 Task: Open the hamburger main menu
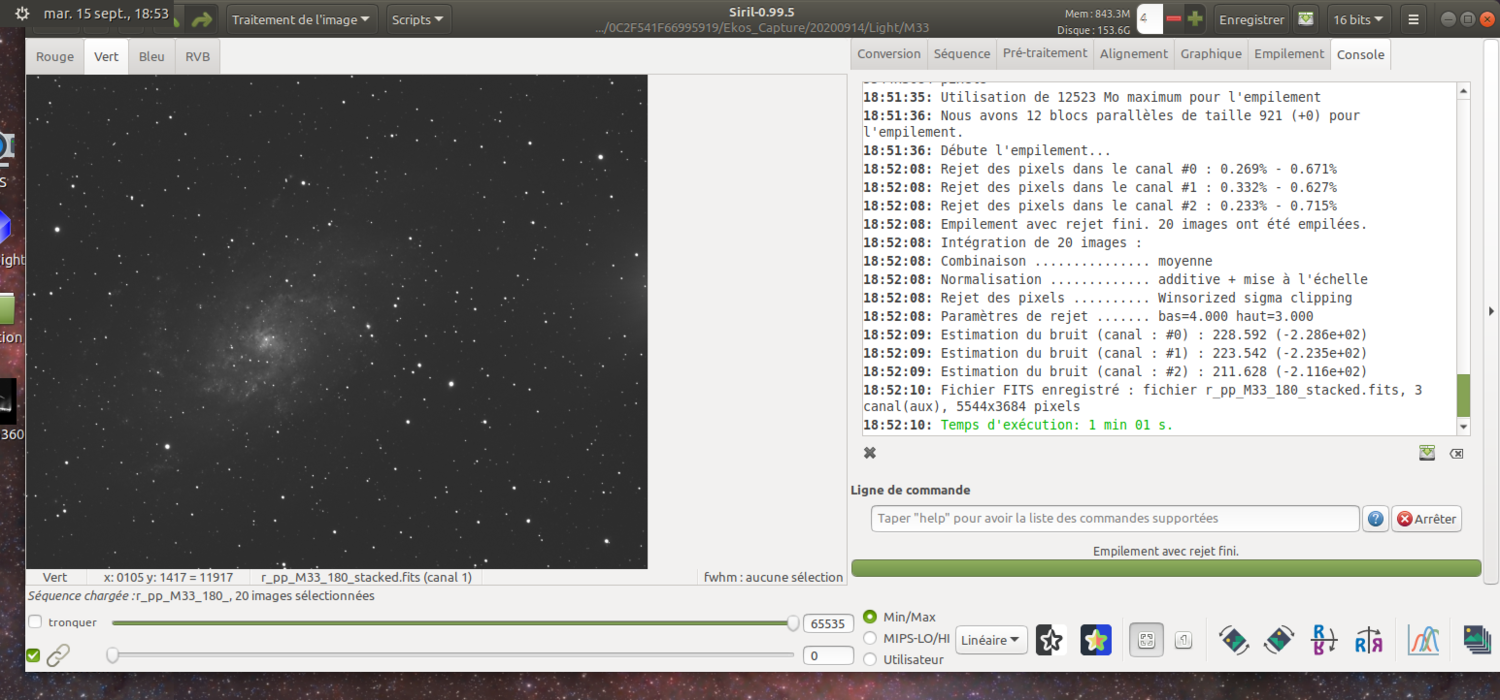click(1413, 20)
